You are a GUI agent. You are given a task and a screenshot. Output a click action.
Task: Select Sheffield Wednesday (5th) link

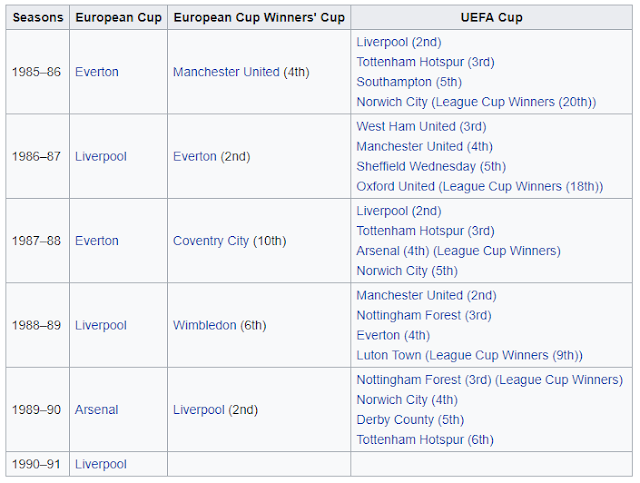431,167
